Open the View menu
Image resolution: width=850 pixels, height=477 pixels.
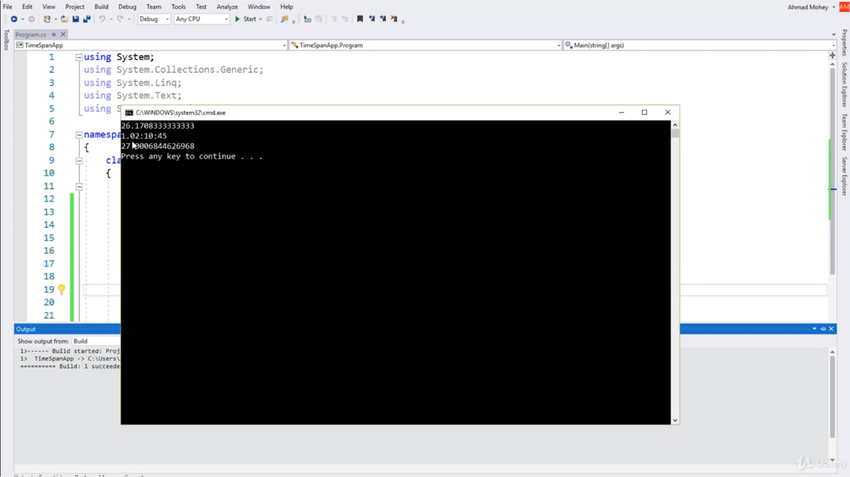point(49,7)
